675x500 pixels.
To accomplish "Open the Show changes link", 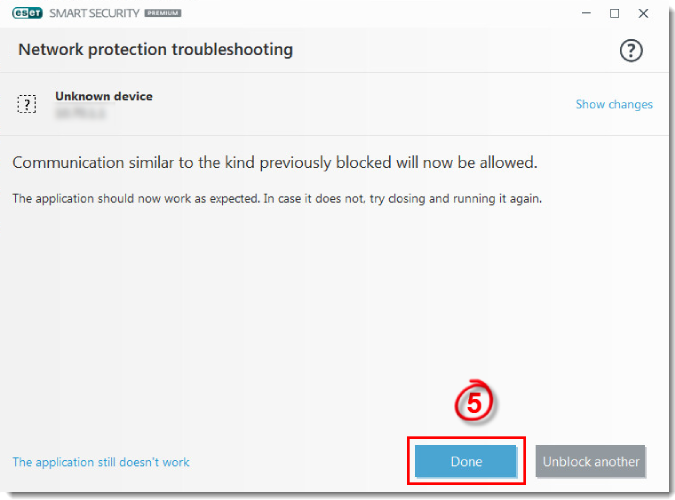I will 614,104.
